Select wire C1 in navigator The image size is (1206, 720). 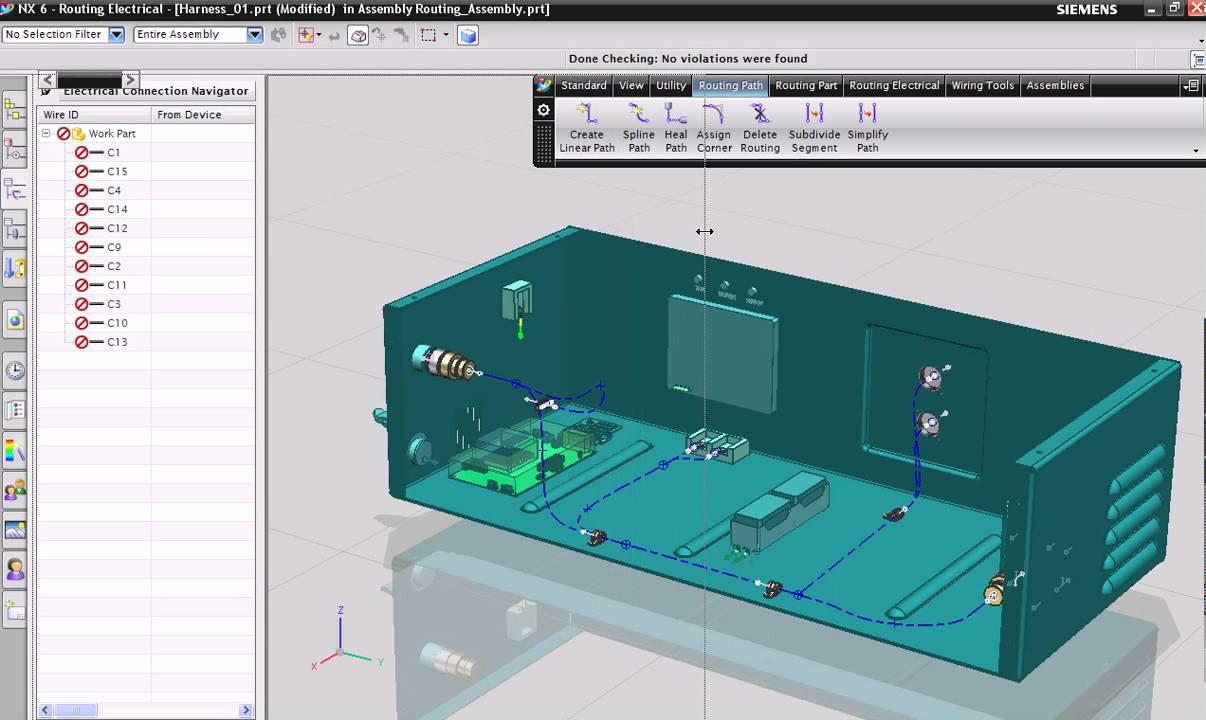(x=113, y=152)
